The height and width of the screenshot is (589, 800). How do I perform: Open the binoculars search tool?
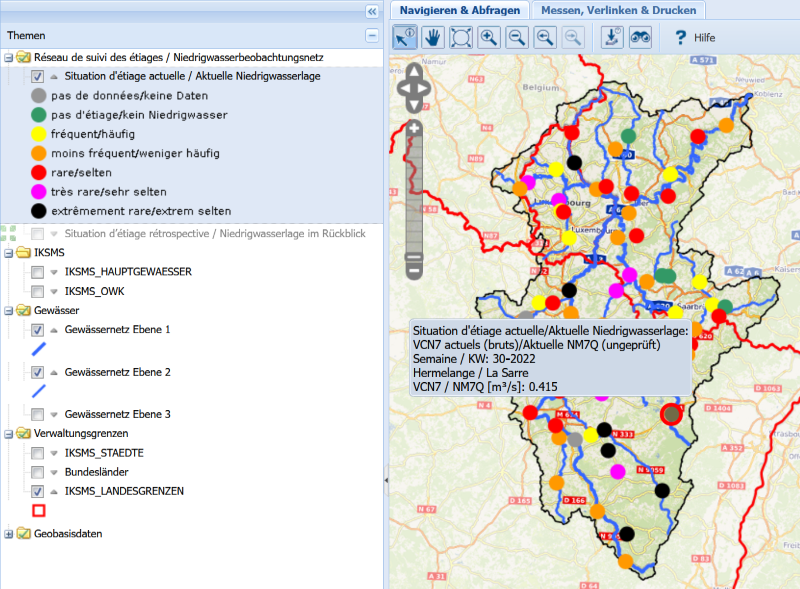click(640, 37)
